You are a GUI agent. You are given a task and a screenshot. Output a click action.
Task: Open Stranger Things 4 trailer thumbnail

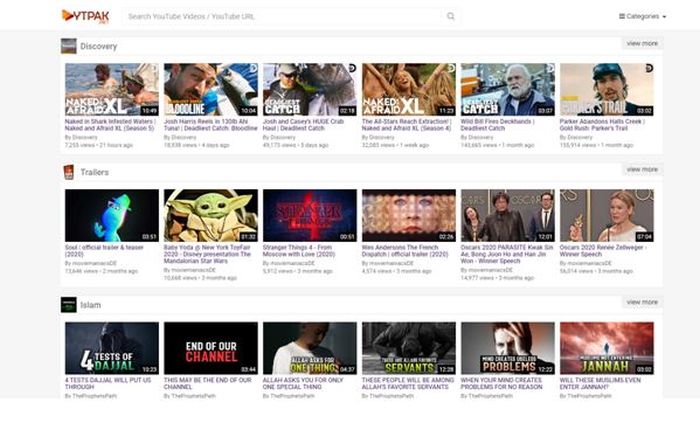point(309,215)
